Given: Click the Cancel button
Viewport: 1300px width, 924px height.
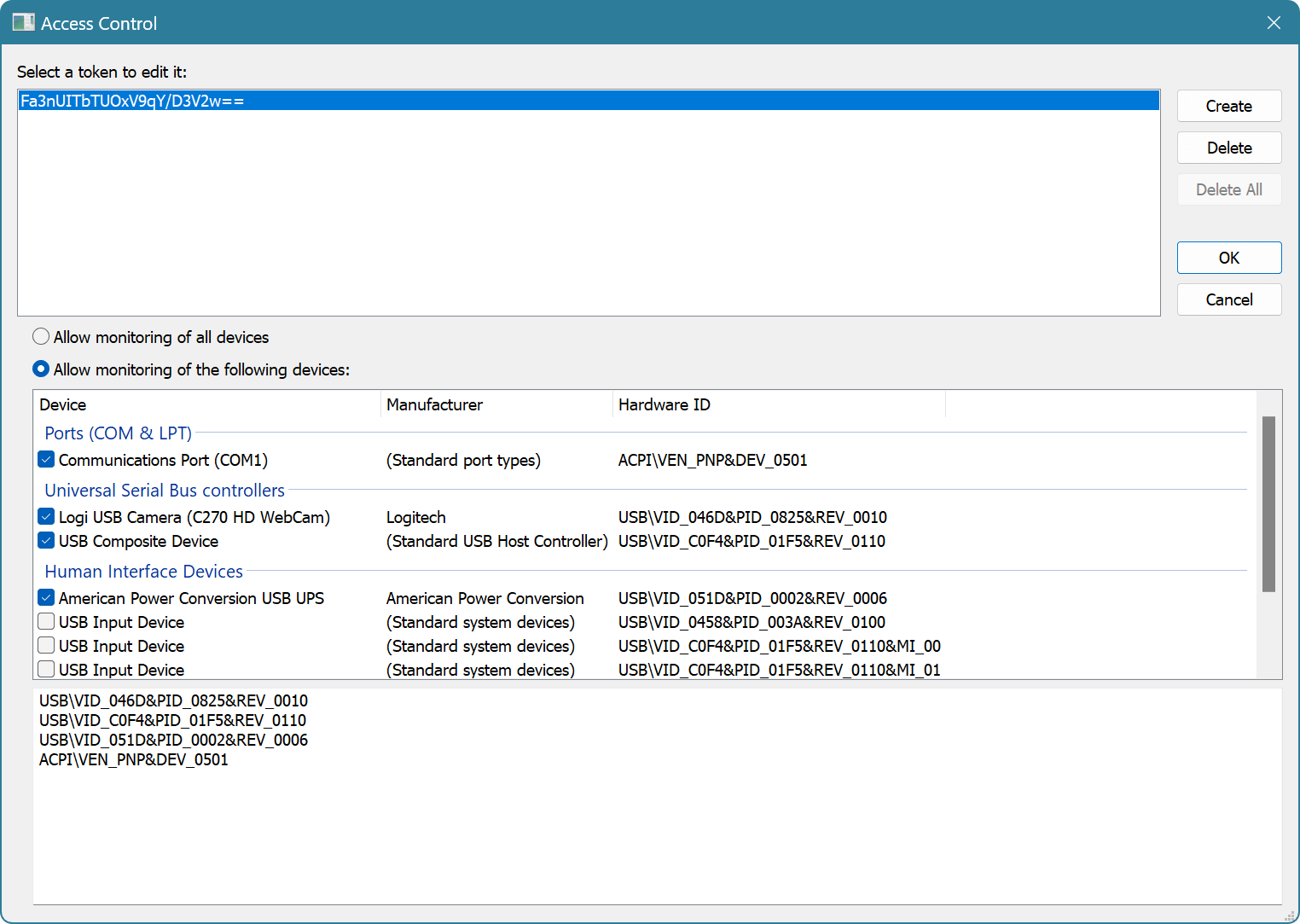Looking at the screenshot, I should pos(1229,299).
